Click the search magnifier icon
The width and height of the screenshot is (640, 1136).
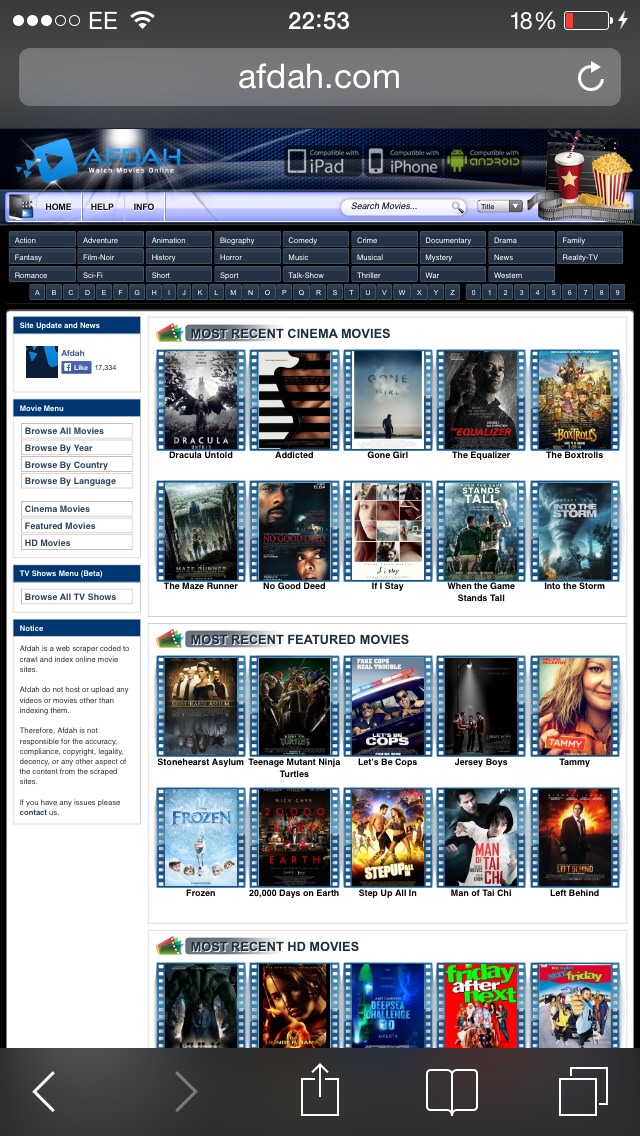(457, 207)
